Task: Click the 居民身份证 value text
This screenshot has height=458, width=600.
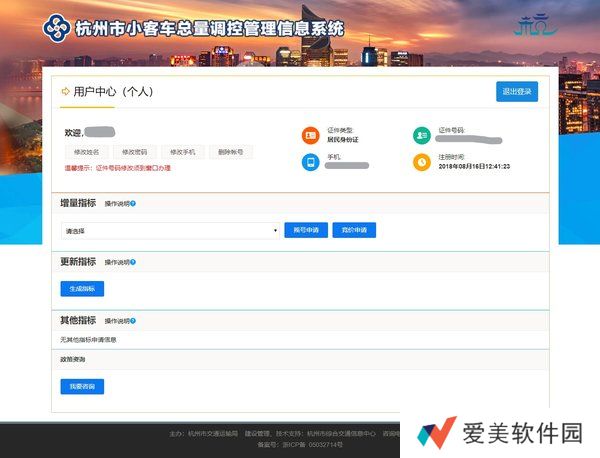Action: (x=343, y=140)
